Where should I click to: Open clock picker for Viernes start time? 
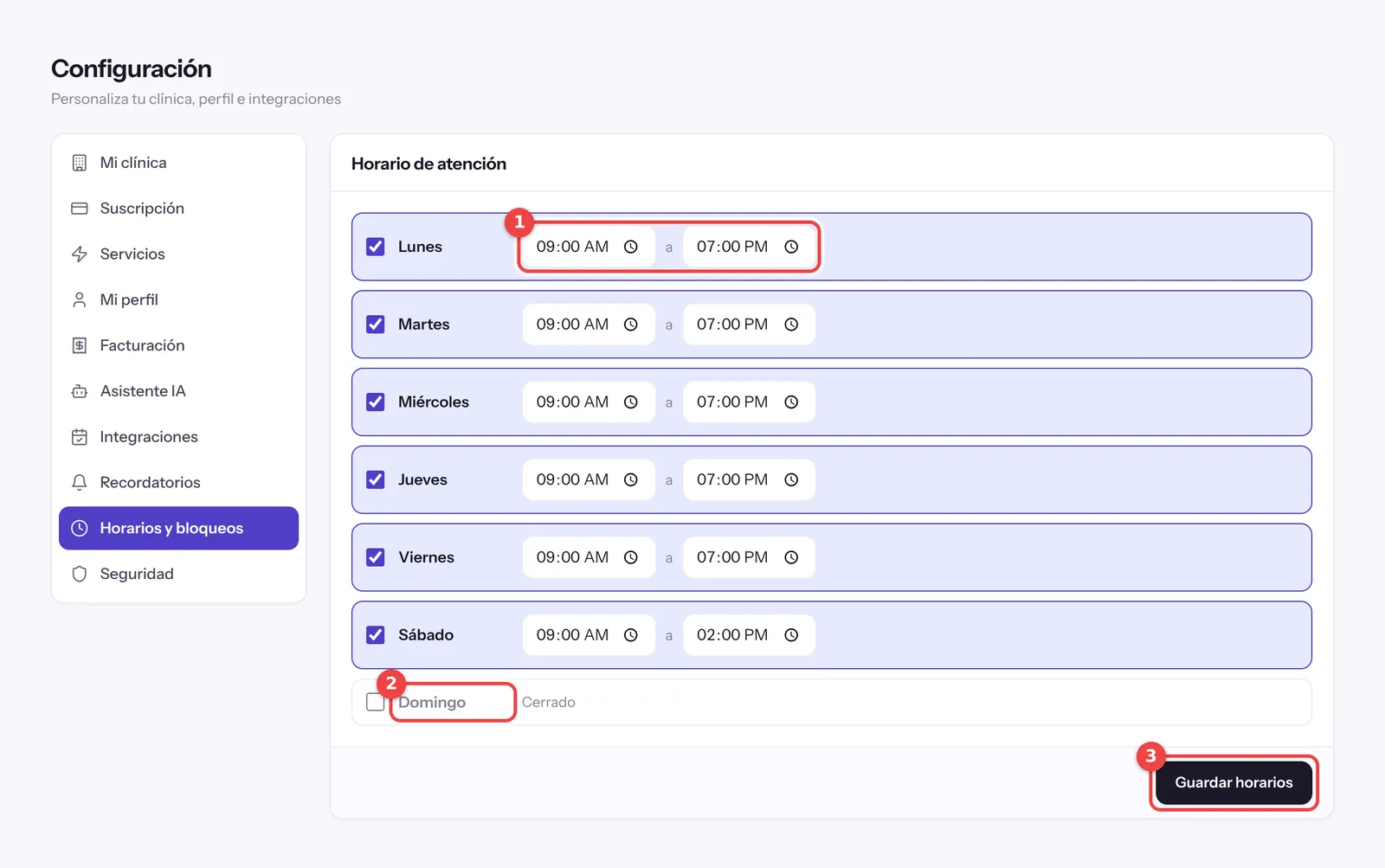click(631, 557)
